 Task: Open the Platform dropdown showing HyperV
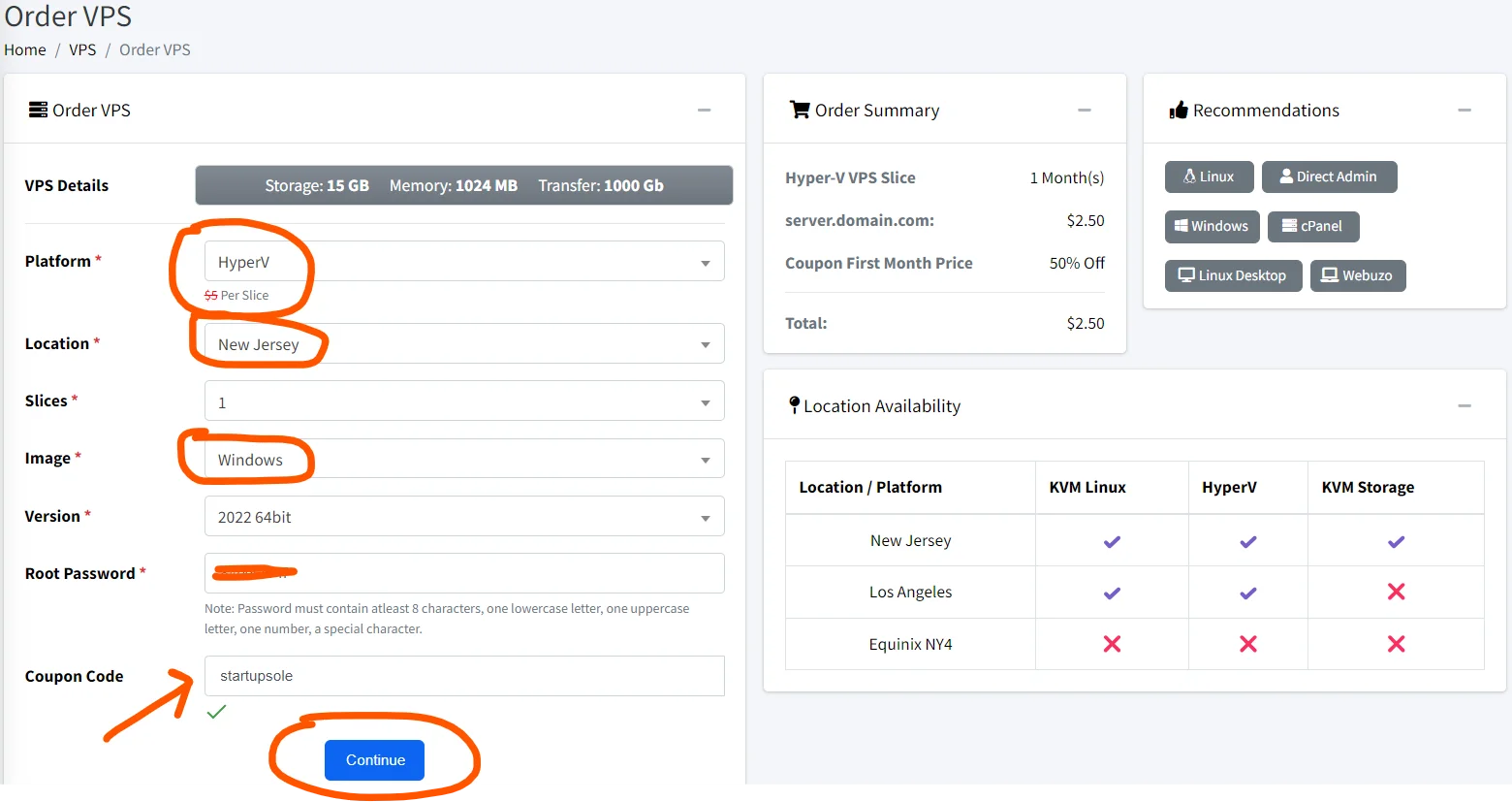click(464, 262)
